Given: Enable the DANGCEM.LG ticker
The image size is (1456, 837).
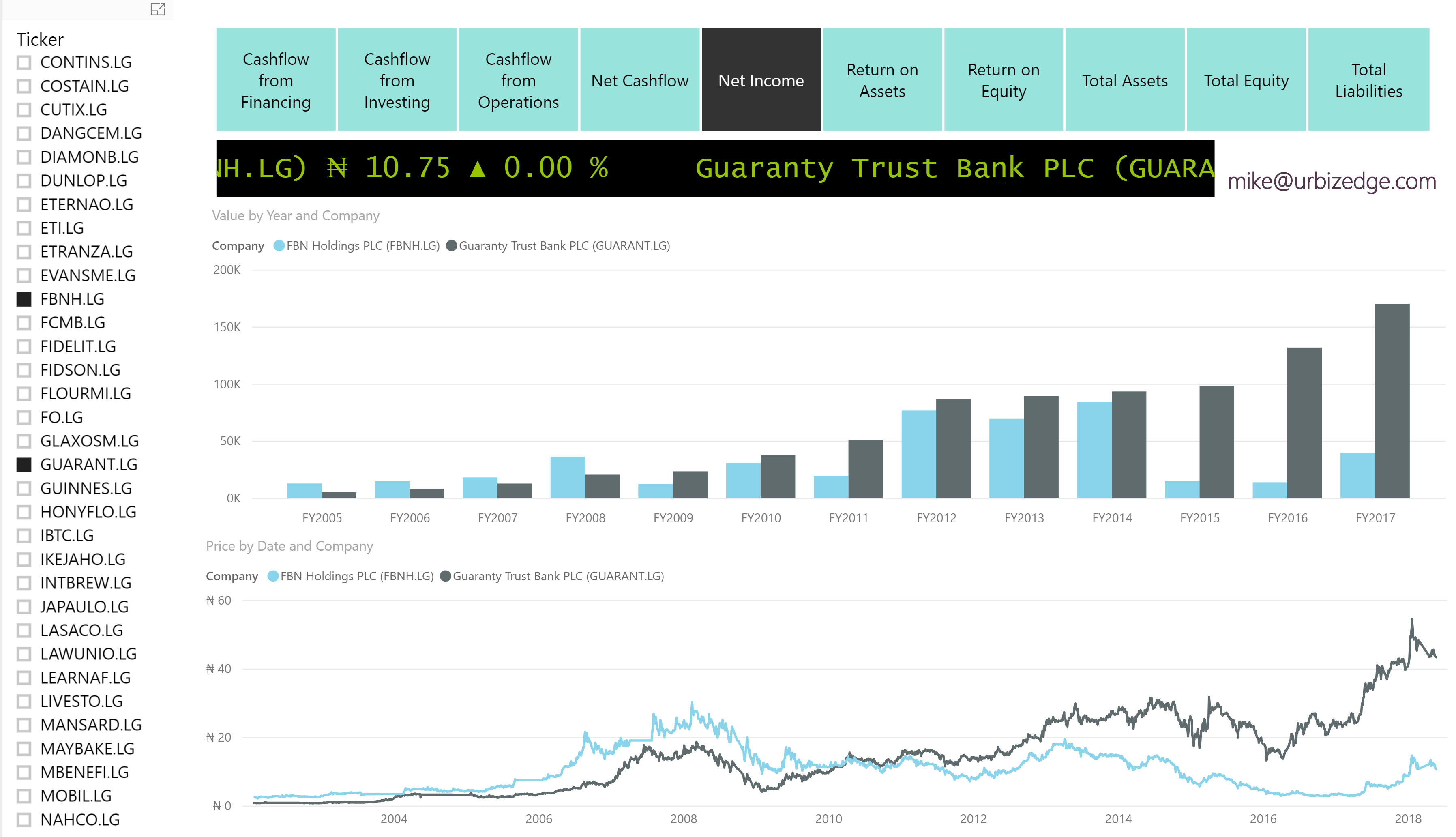Looking at the screenshot, I should click(x=24, y=133).
